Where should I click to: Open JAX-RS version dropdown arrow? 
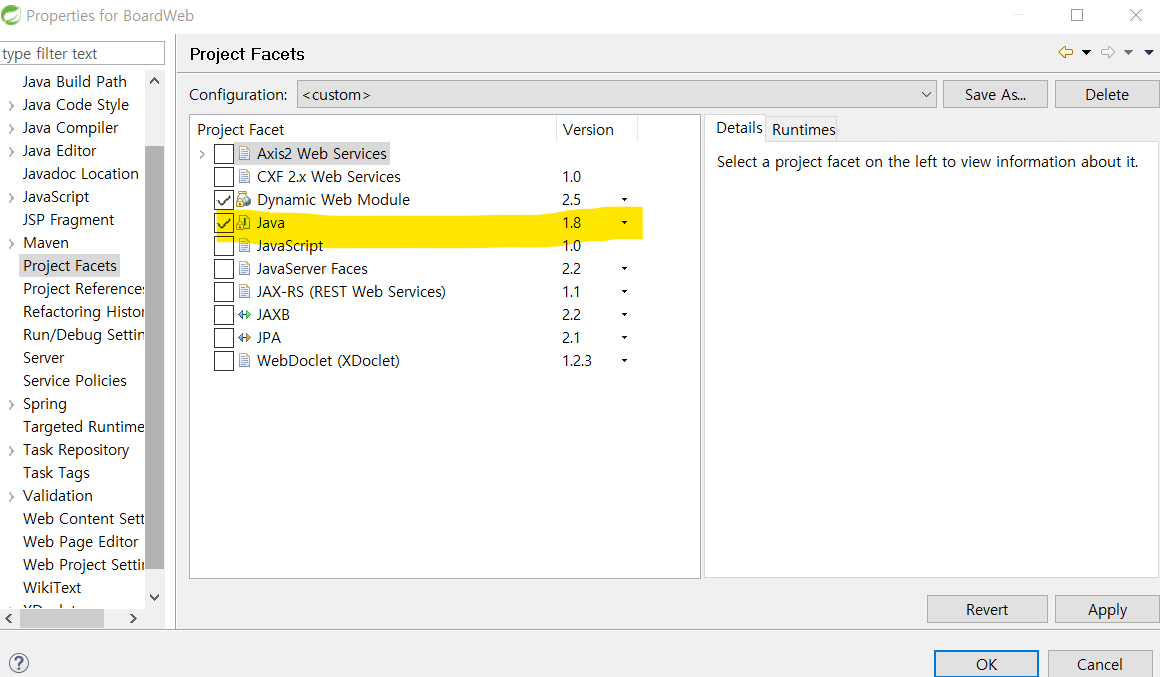624,292
